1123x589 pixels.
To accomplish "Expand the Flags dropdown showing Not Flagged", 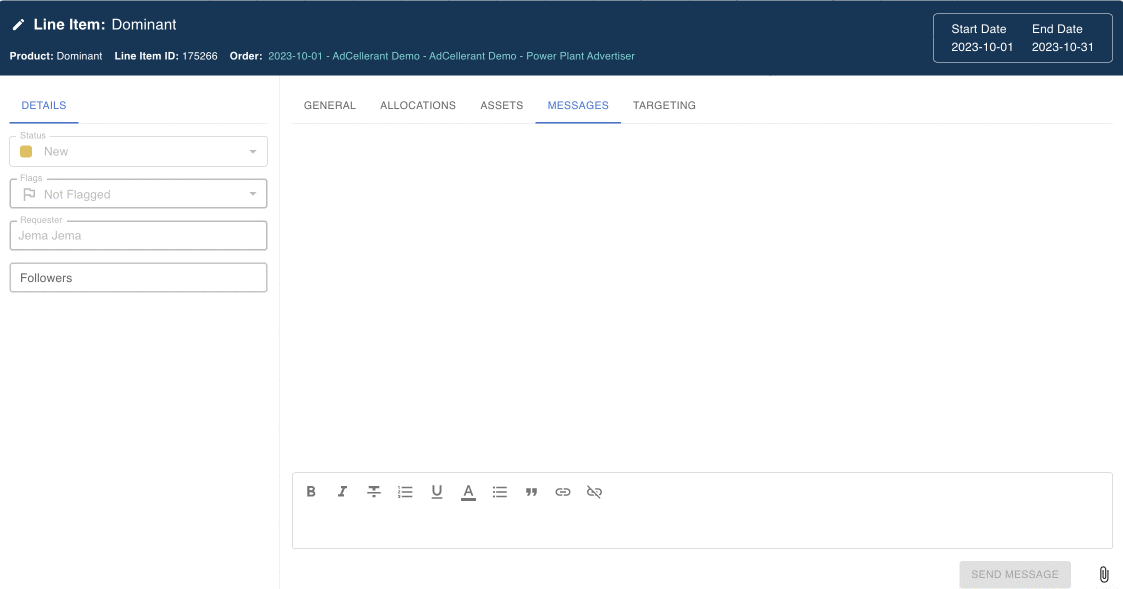I will point(138,194).
